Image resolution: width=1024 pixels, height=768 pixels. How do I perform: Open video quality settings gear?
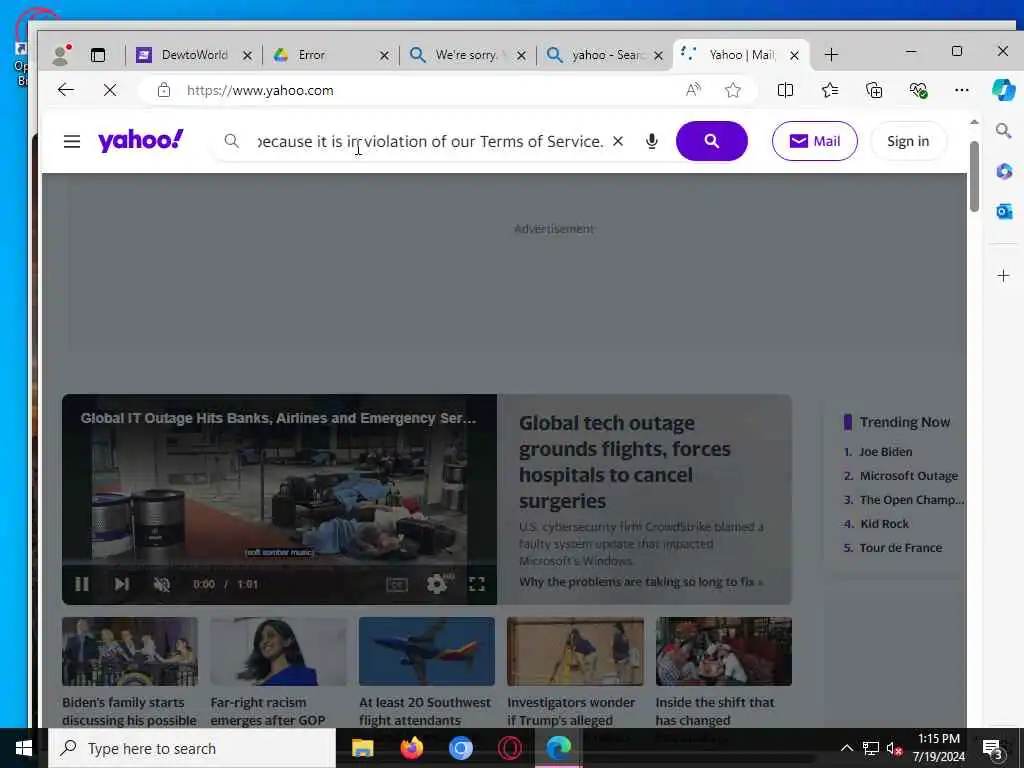437,583
